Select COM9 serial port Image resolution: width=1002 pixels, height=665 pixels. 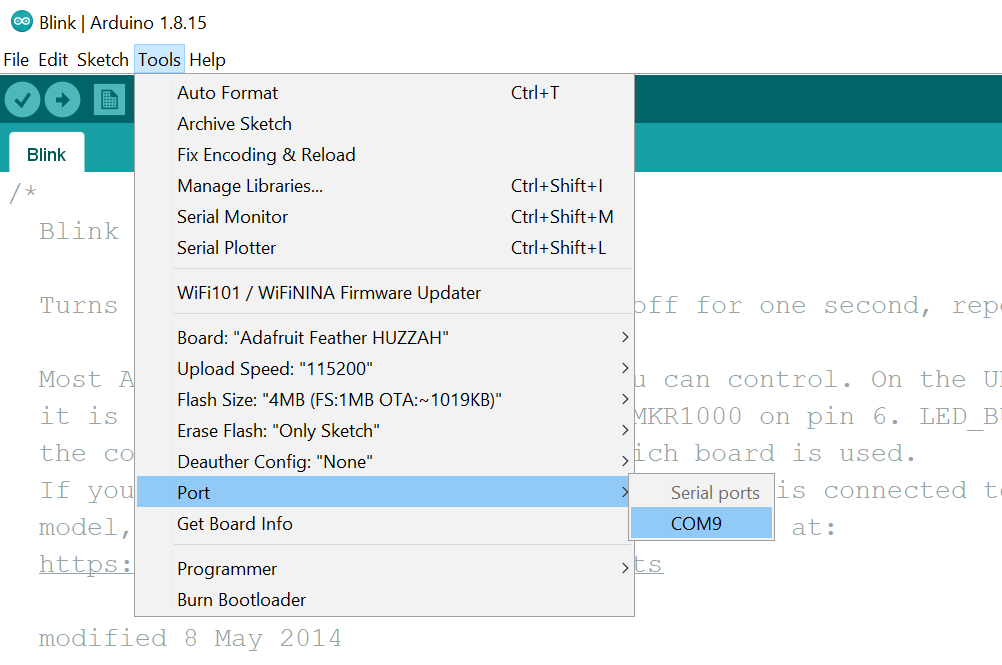[697, 523]
